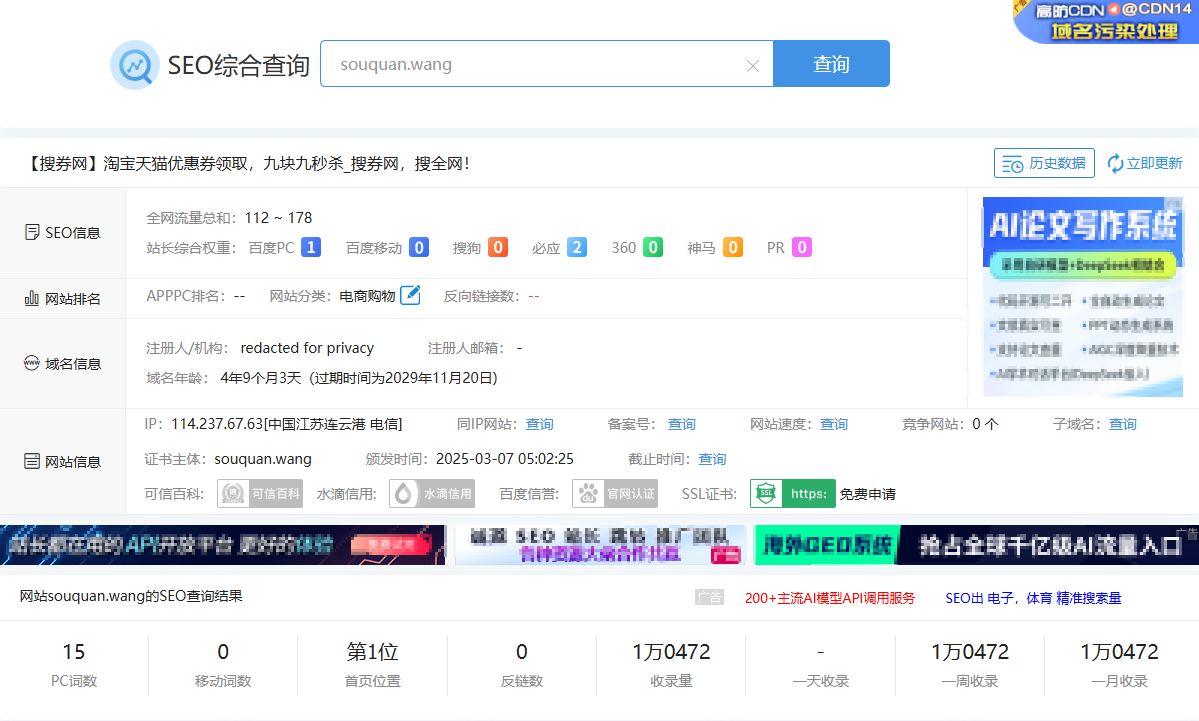Click the 搜狗 weight badge 0
The image size is (1199, 721).
[498, 247]
